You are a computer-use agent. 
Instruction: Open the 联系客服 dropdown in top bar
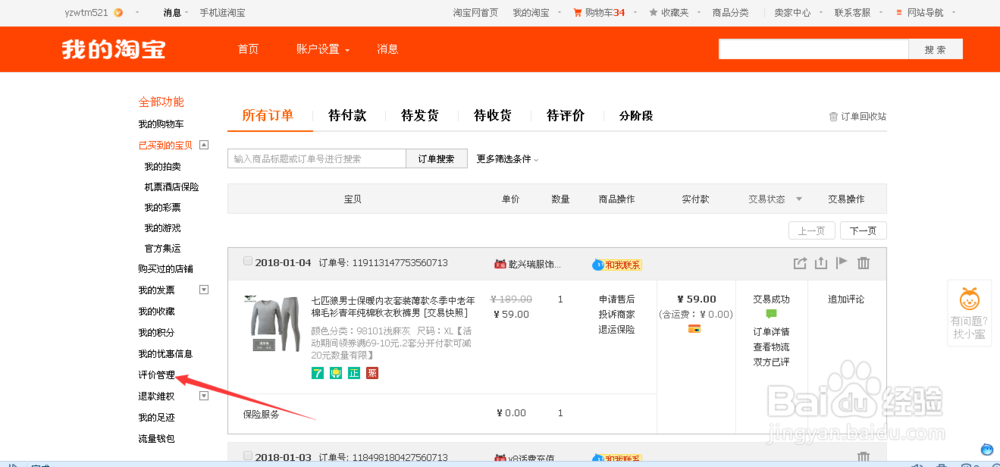click(856, 13)
